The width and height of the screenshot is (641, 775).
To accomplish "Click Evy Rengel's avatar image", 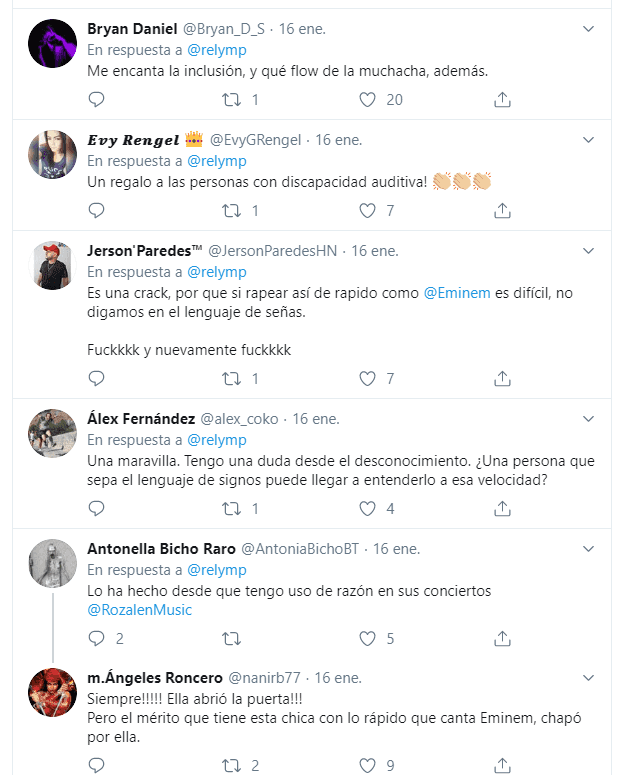I will point(53,157).
